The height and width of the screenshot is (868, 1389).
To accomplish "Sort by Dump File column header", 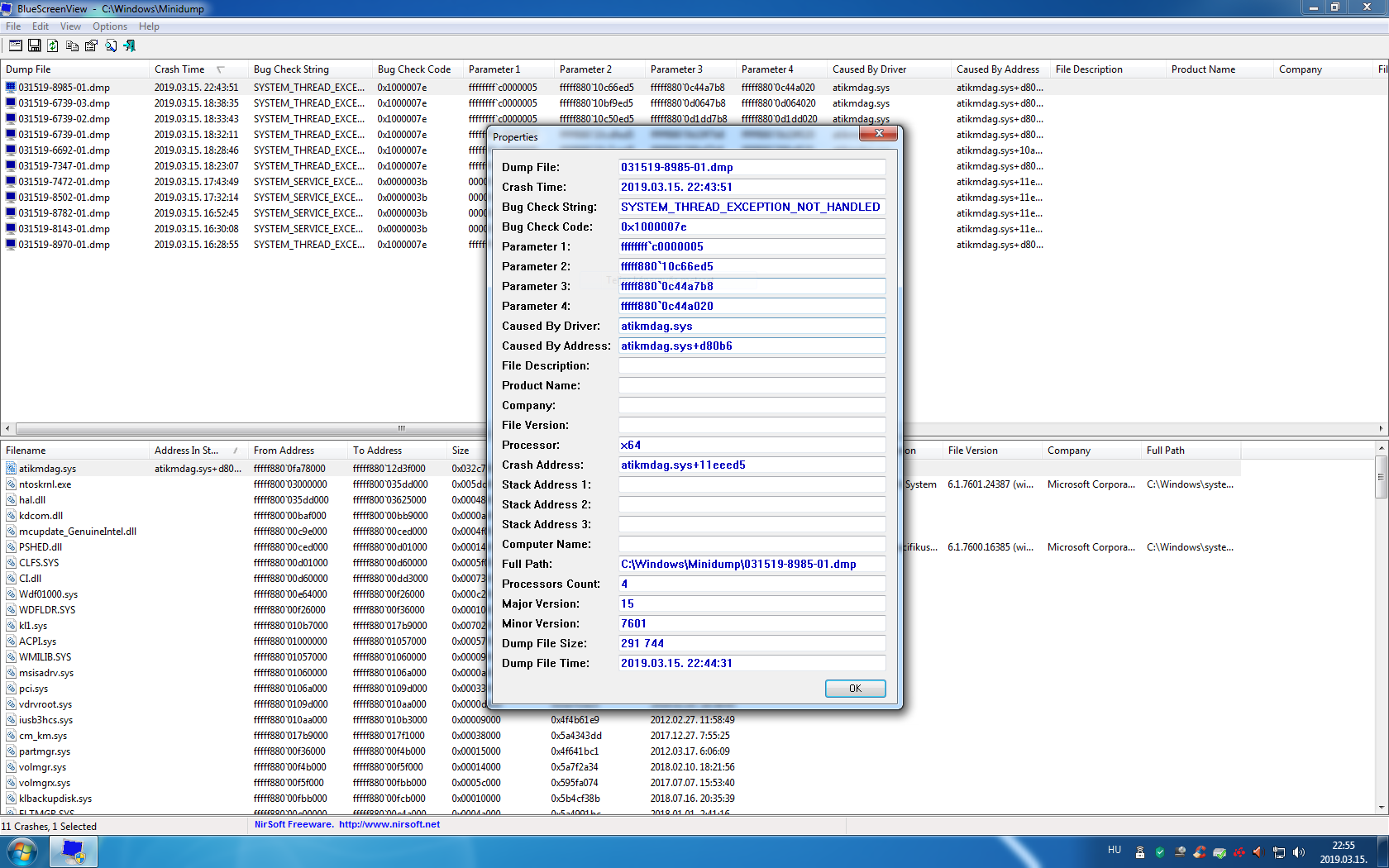I will coord(74,69).
